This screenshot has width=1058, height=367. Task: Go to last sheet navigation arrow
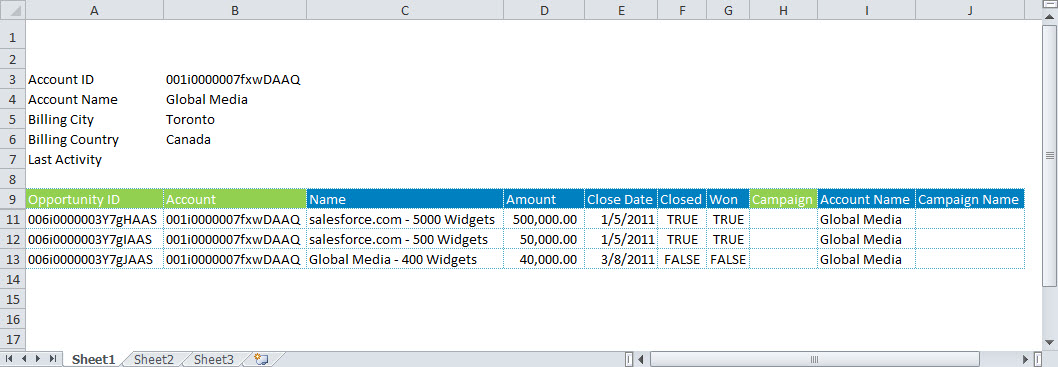click(52, 360)
